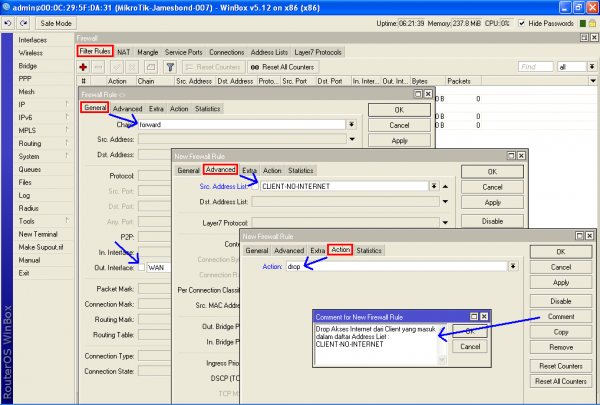The width and height of the screenshot is (600, 405).
Task: Open Log in the sidebar menu
Action: click(x=24, y=195)
